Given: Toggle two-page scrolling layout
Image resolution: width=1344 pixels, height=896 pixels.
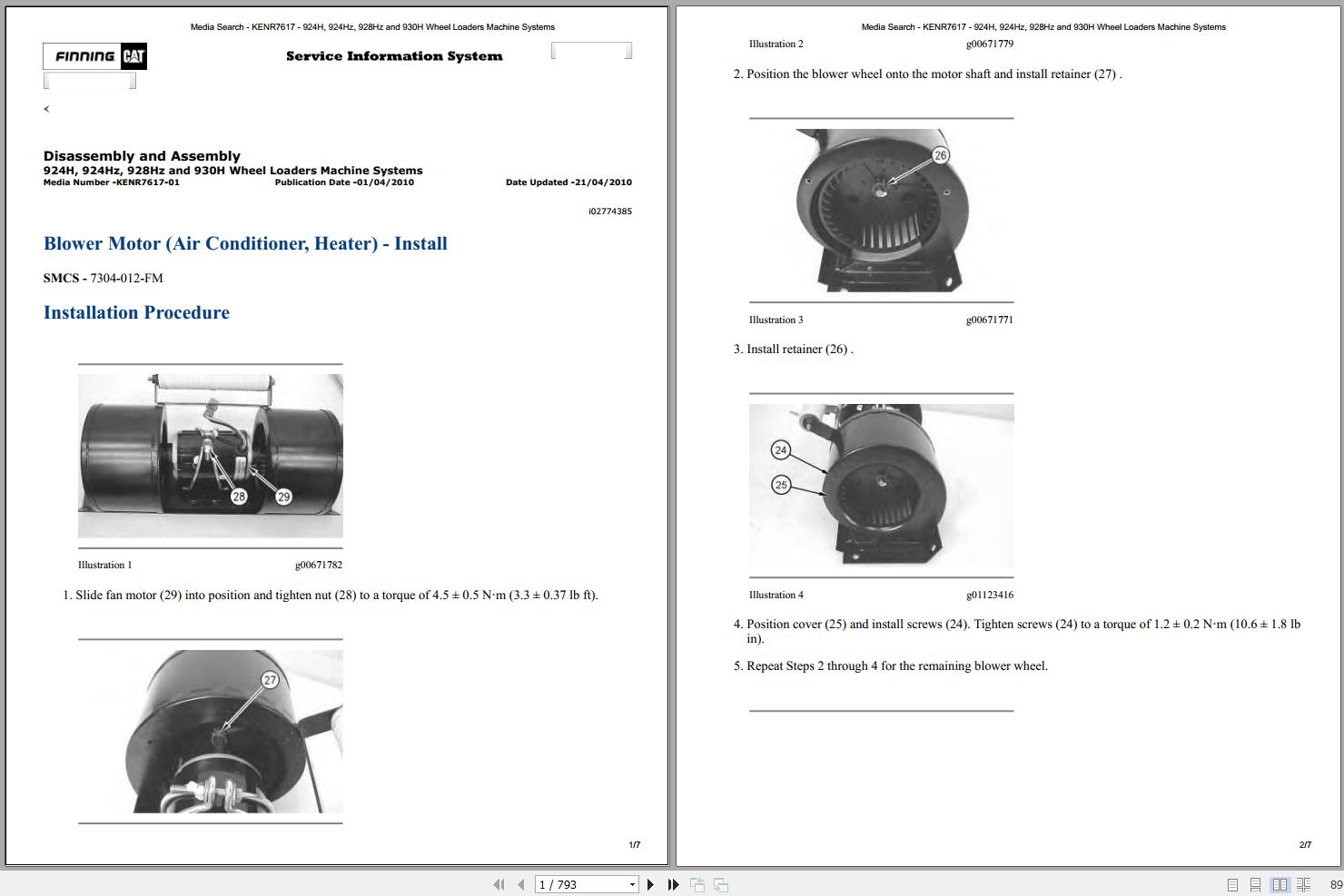Looking at the screenshot, I should click(x=1305, y=883).
